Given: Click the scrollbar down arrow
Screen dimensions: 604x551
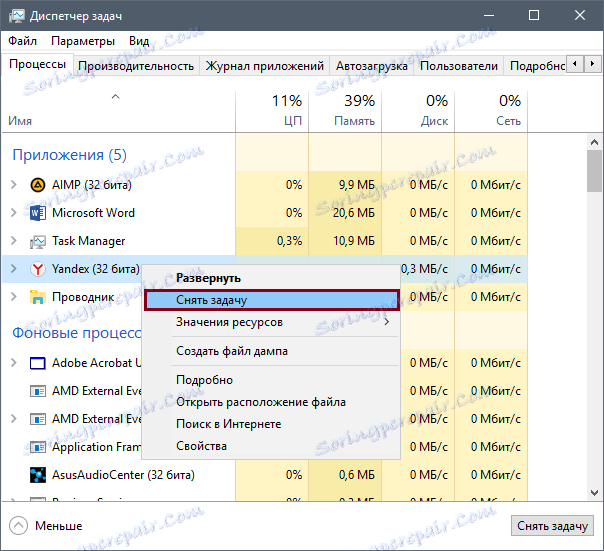Looking at the screenshot, I should click(x=594, y=493).
